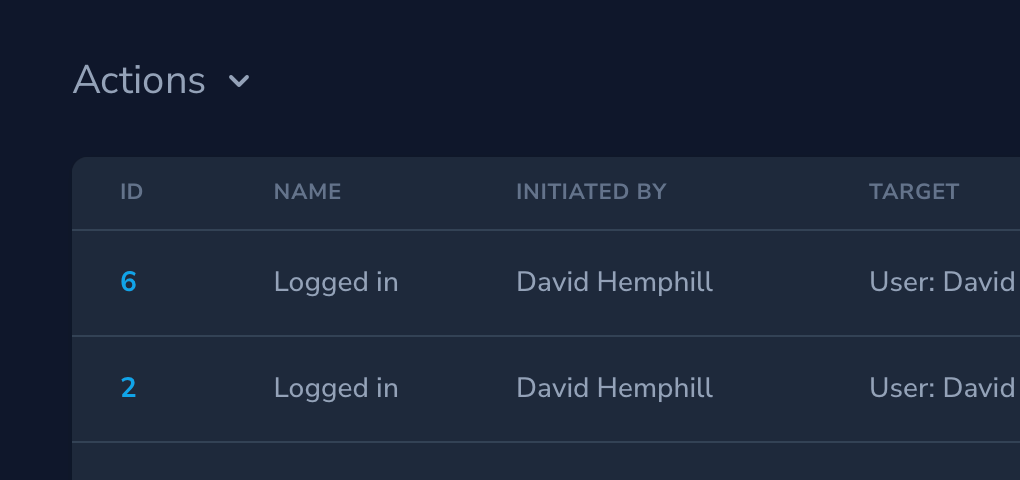Open action with ID 6

tap(129, 283)
